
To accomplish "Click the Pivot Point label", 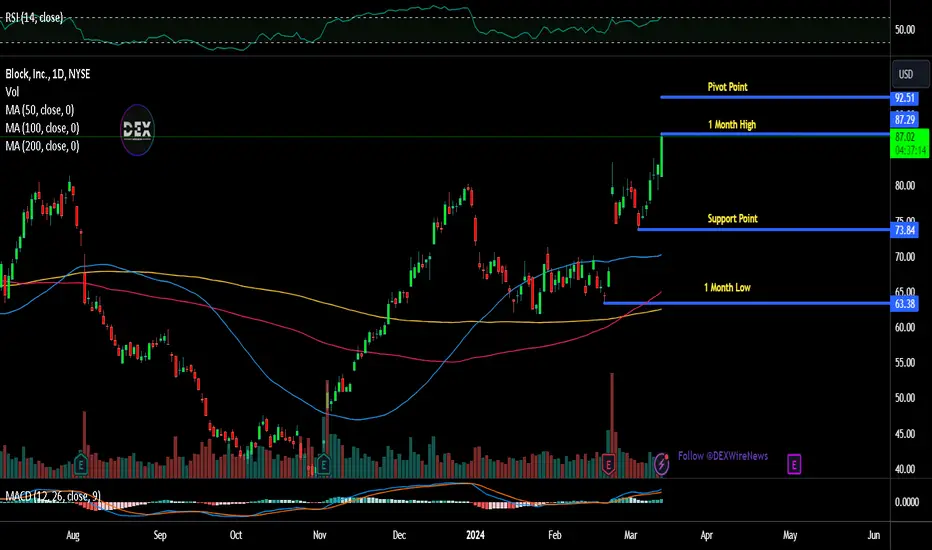I will [728, 87].
